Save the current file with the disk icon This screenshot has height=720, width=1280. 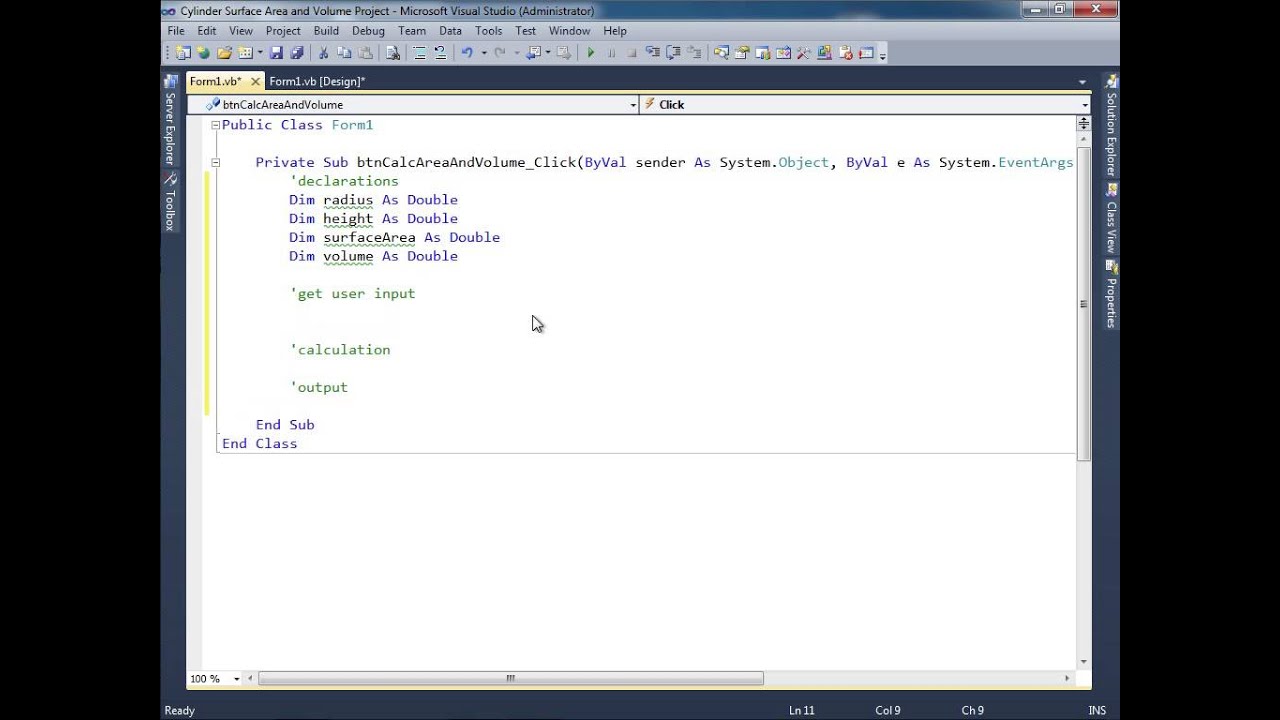pyautogui.click(x=276, y=52)
